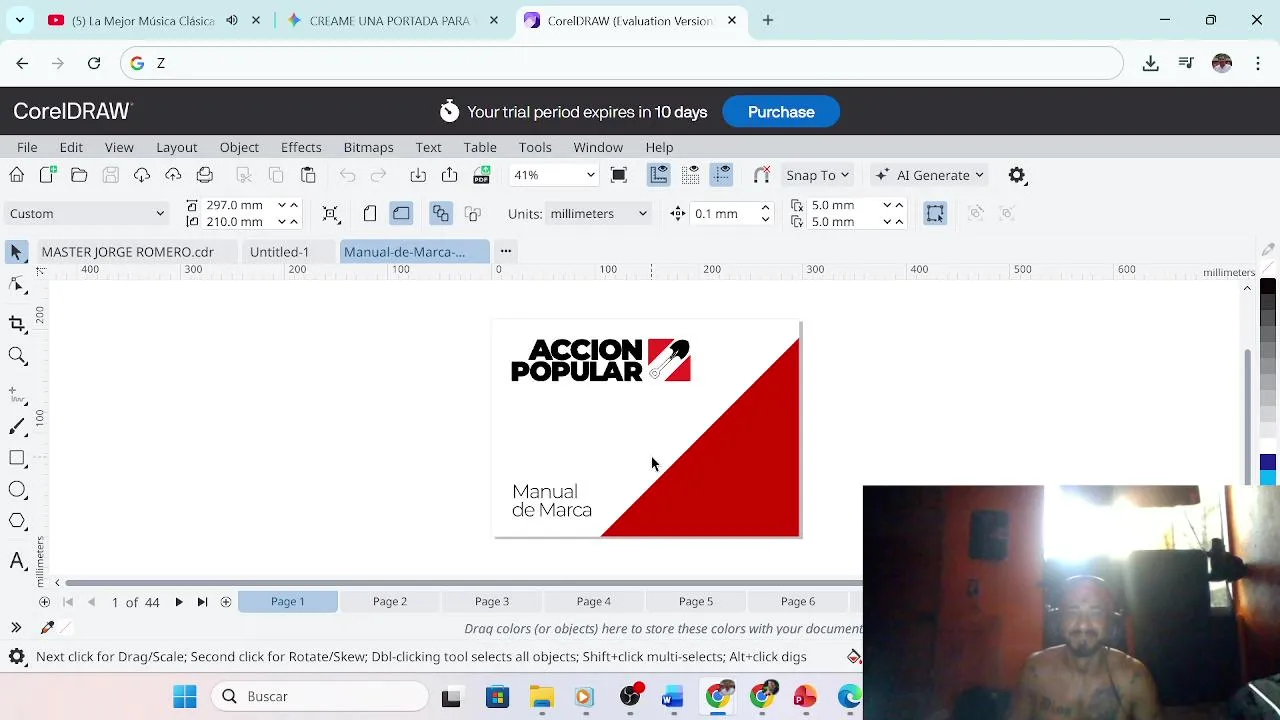
Task: Increase page width 297.0 mm stepper
Action: pyautogui.click(x=294, y=205)
